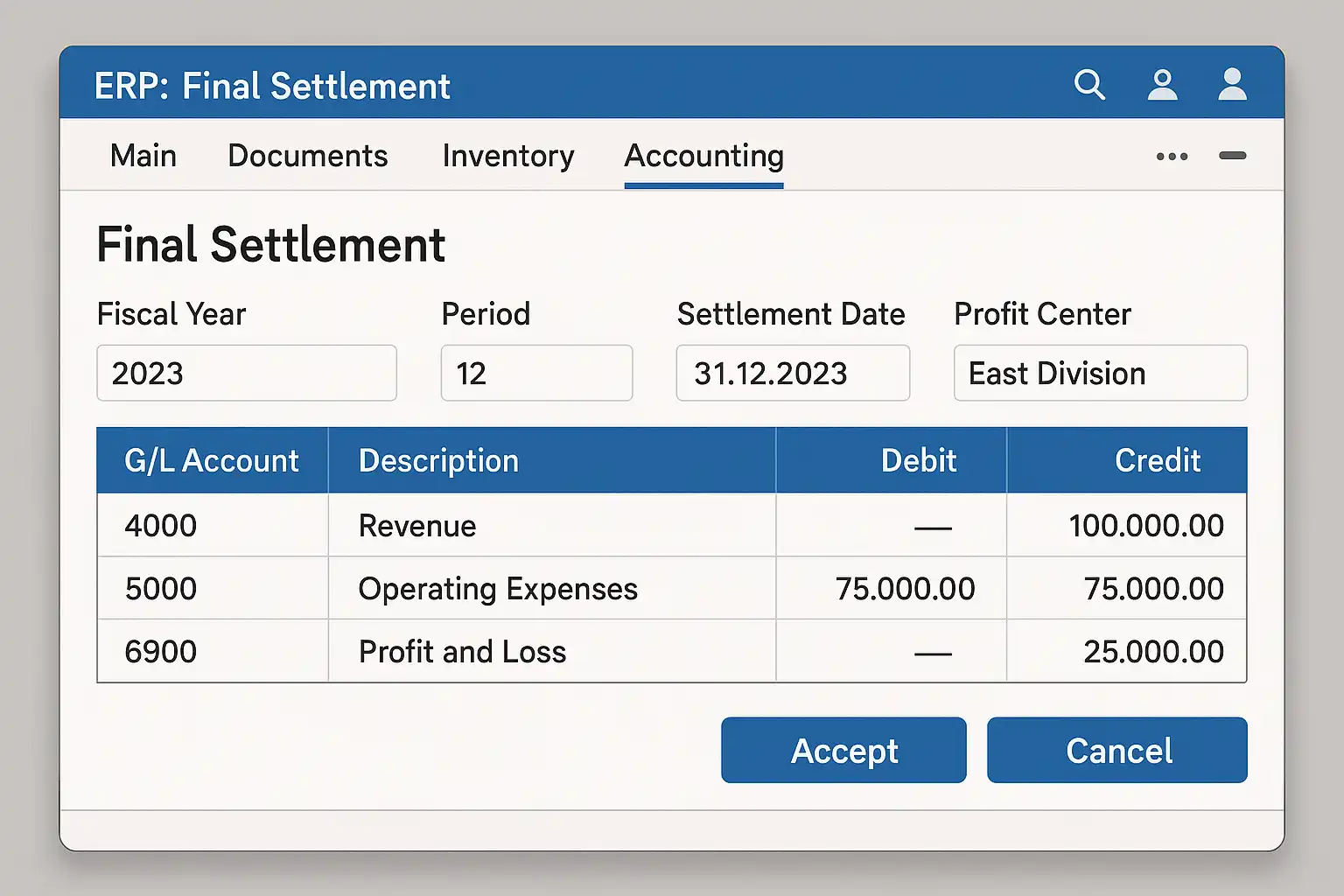Sort by the Debit column header
Image resolution: width=1344 pixels, height=896 pixels.
(918, 460)
